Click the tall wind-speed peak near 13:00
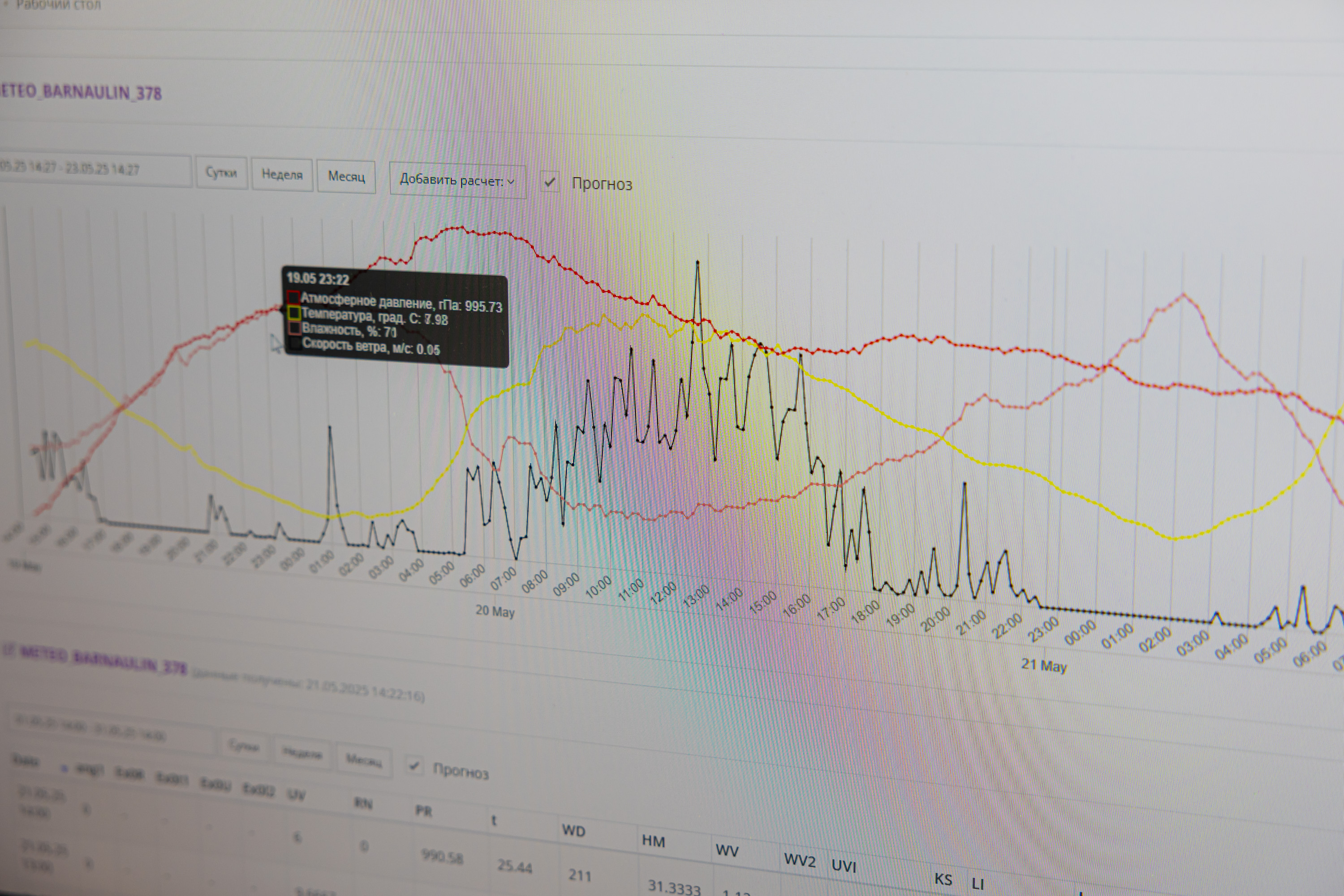The image size is (1344, 896). tap(698, 262)
